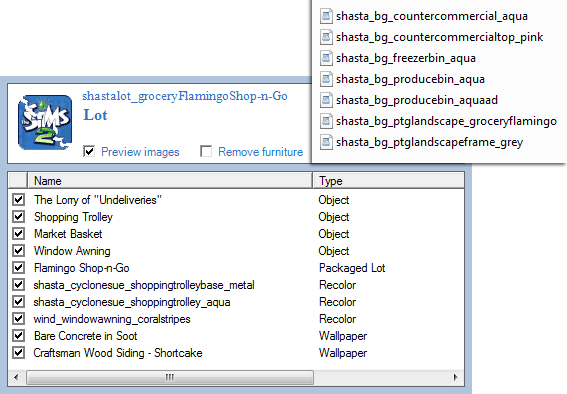Click the horizontal scrollbar right arrow

[456, 377]
